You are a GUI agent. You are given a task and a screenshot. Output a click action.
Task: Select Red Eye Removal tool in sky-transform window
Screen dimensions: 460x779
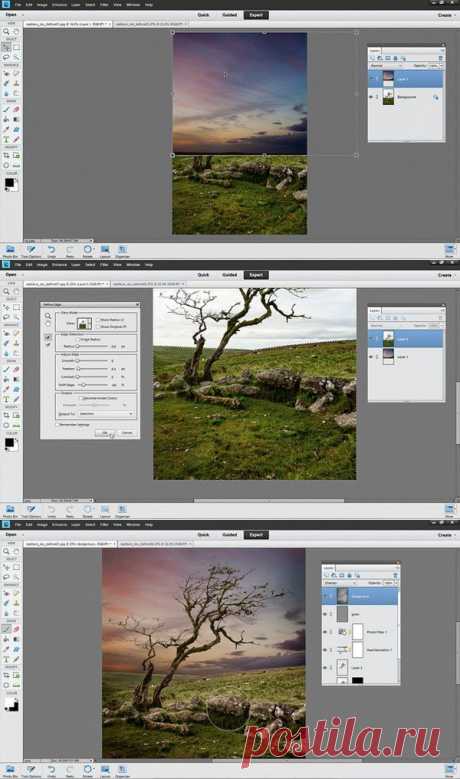[x=6, y=73]
